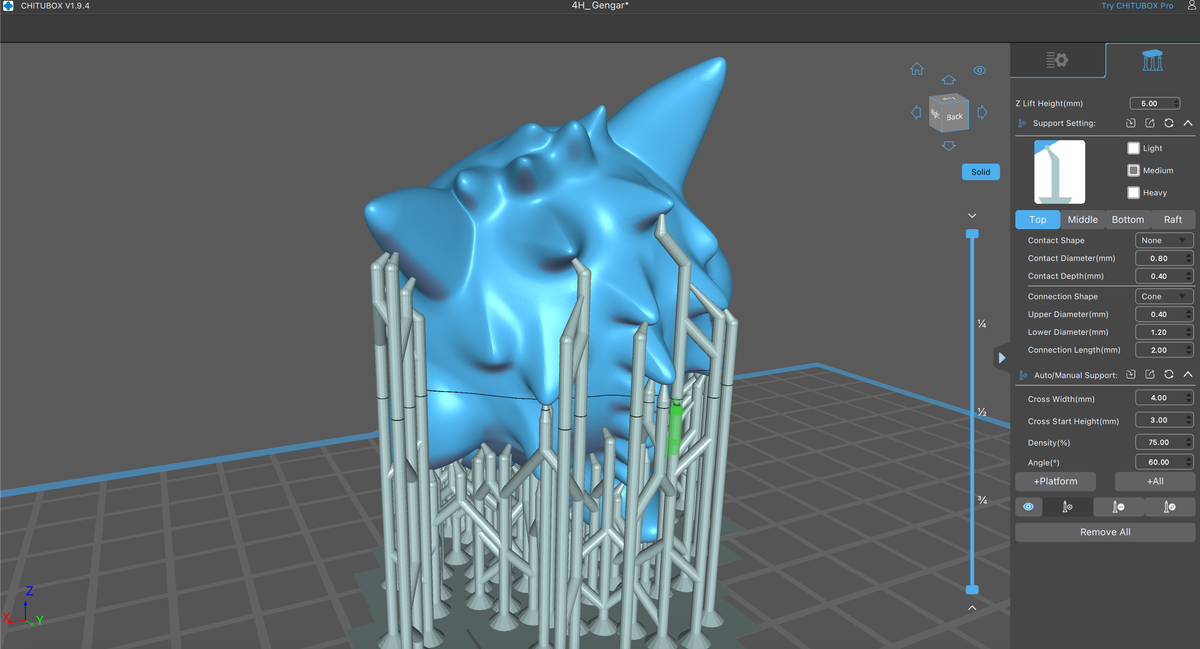Screen dimensions: 1200x649
Task: Click the Back face of the view cube
Action: [955, 116]
